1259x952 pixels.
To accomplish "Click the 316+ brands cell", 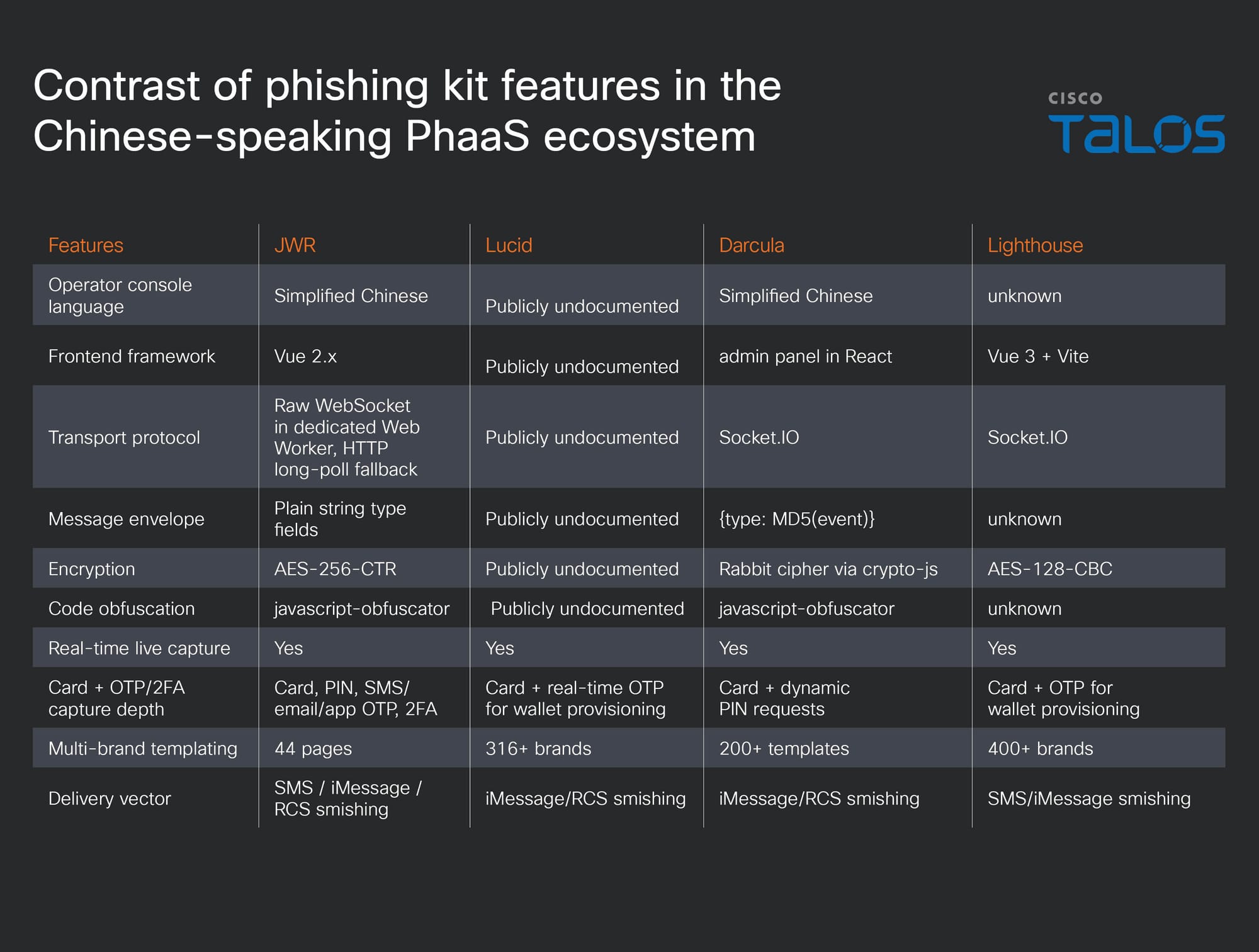I will (x=538, y=748).
